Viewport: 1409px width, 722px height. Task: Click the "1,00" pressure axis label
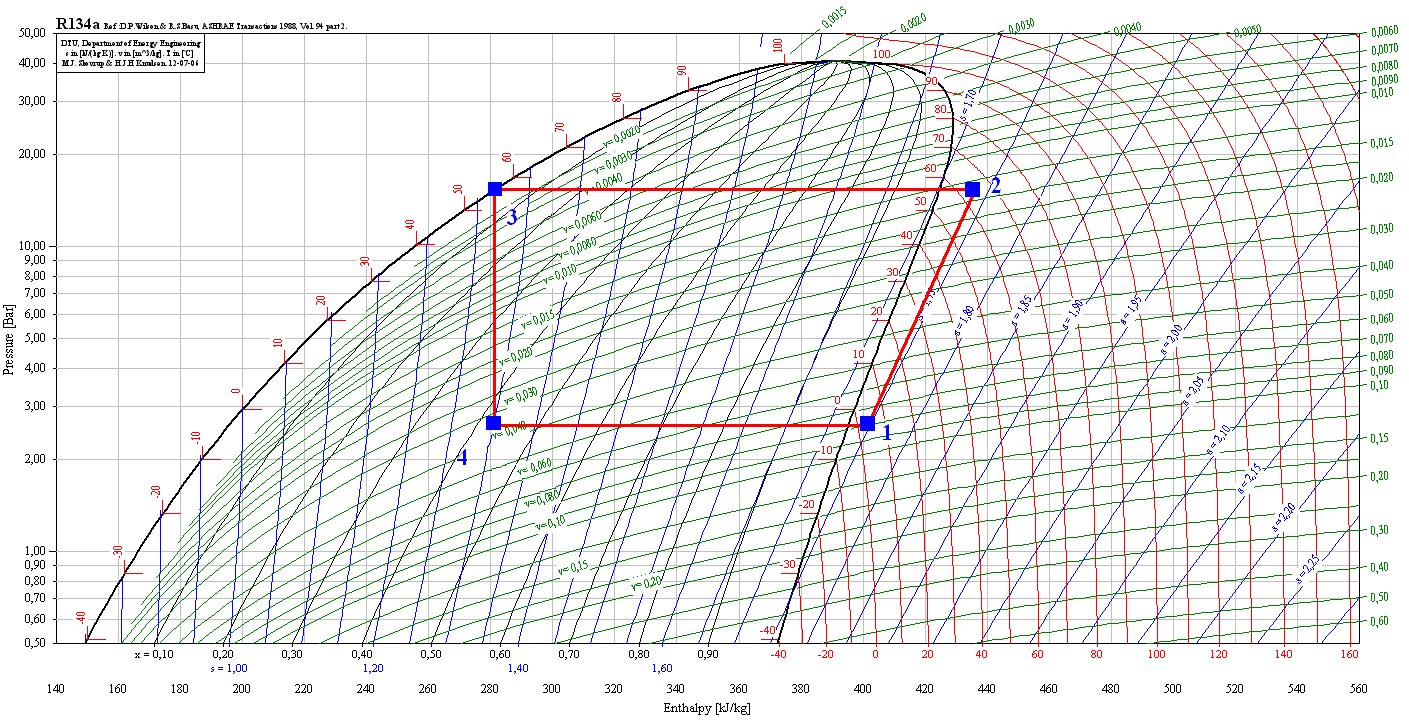[35, 551]
